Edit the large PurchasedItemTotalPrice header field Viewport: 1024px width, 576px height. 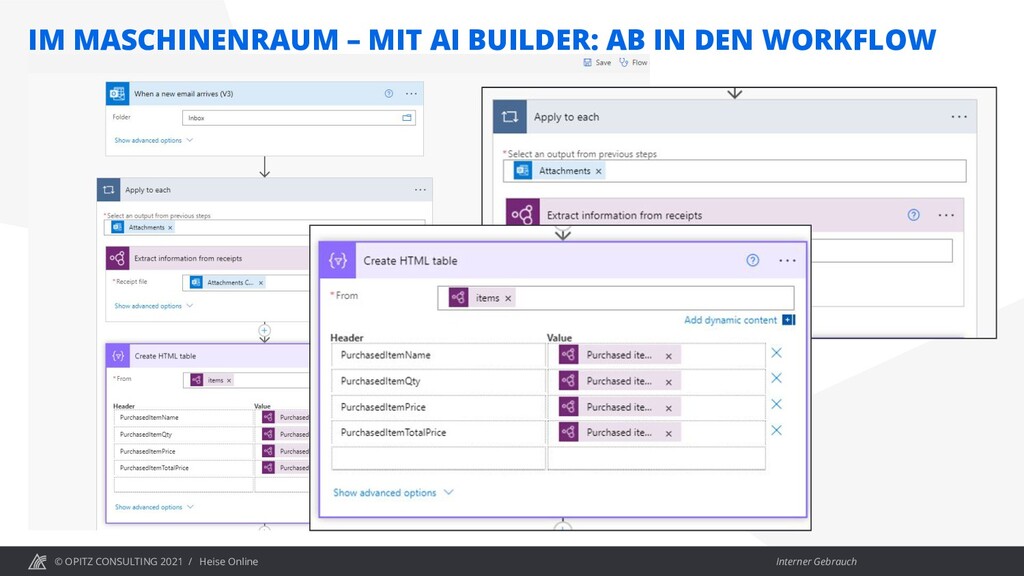coord(438,432)
